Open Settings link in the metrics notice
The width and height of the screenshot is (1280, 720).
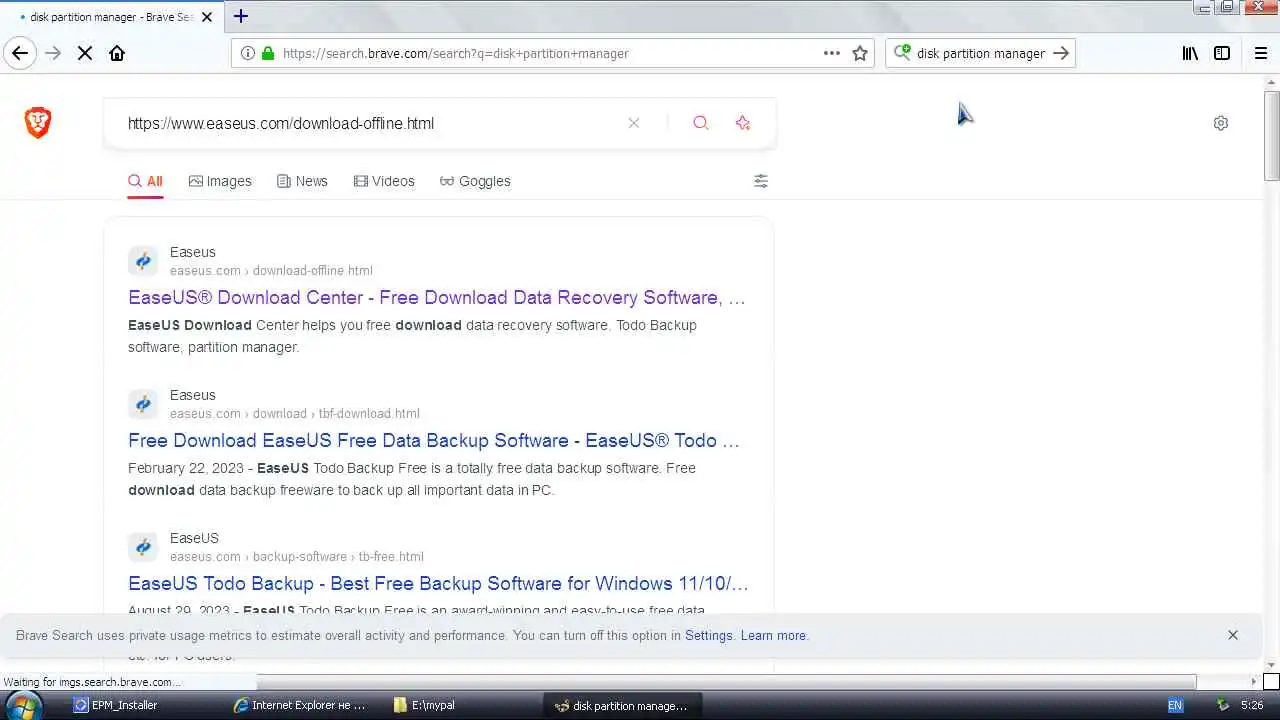point(709,635)
